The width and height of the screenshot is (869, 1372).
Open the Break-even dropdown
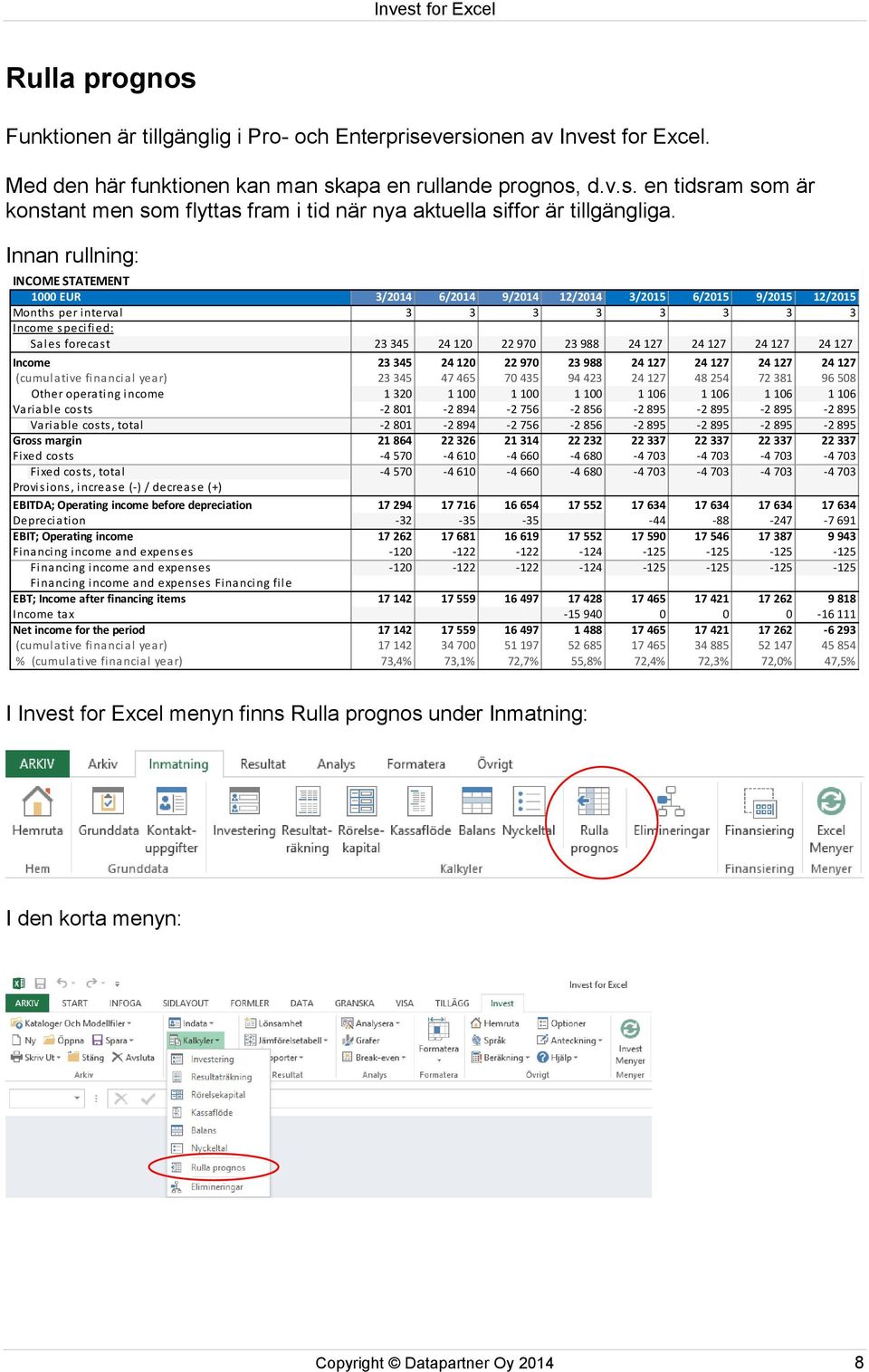374,1058
